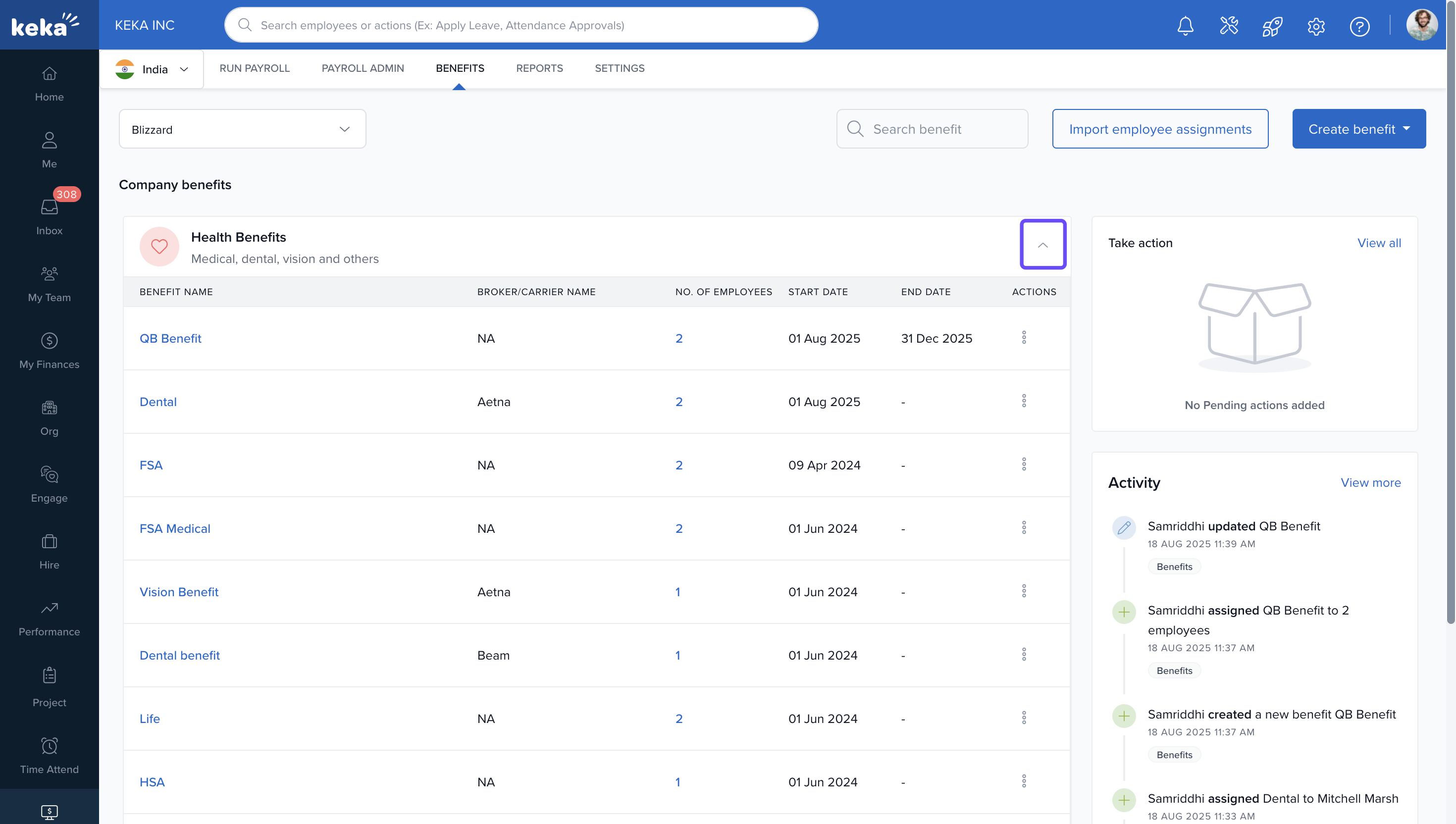Open the tools wrench icon in header
This screenshot has height=824, width=1456.
(1229, 26)
